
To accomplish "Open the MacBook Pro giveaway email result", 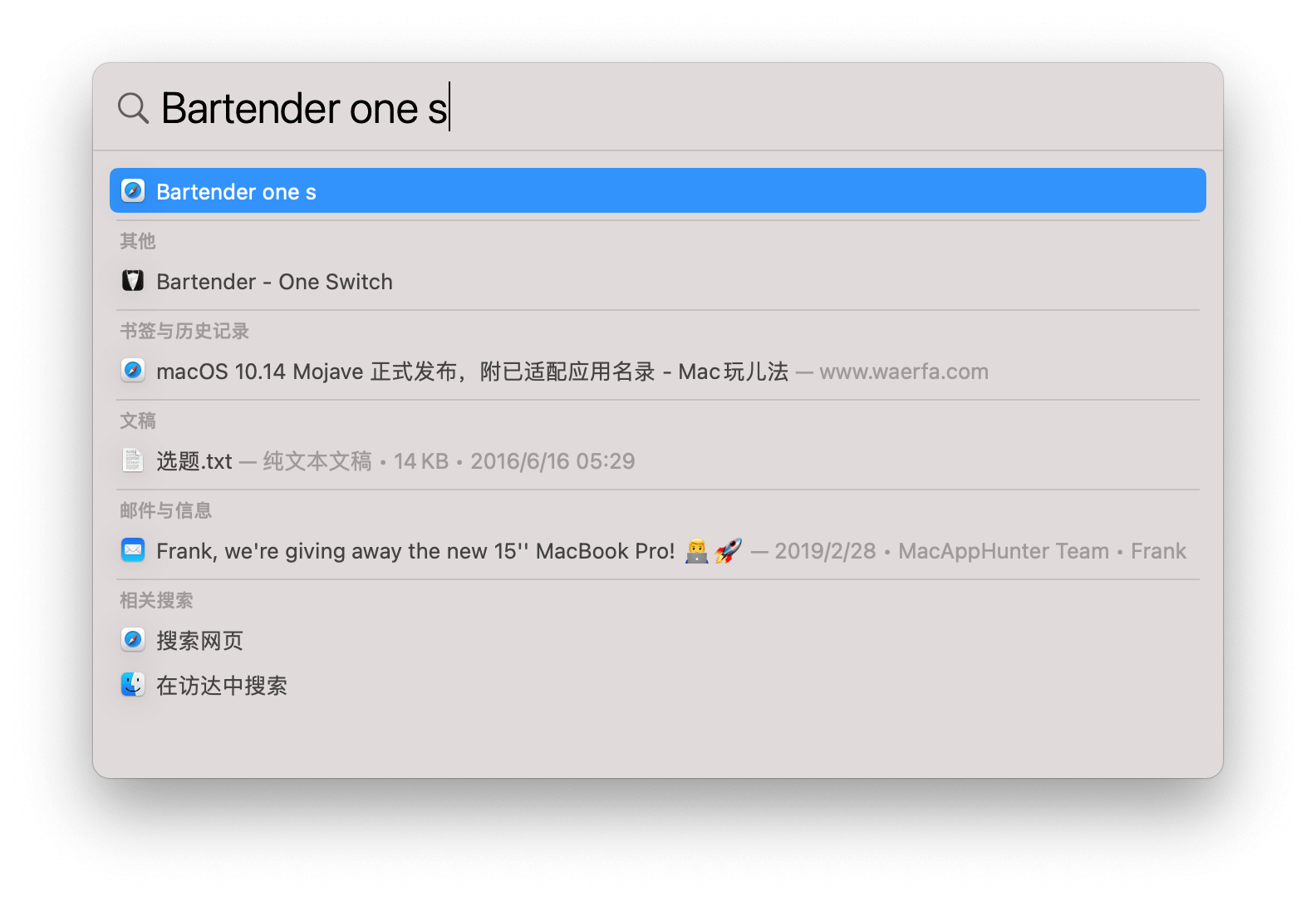I will click(x=658, y=550).
